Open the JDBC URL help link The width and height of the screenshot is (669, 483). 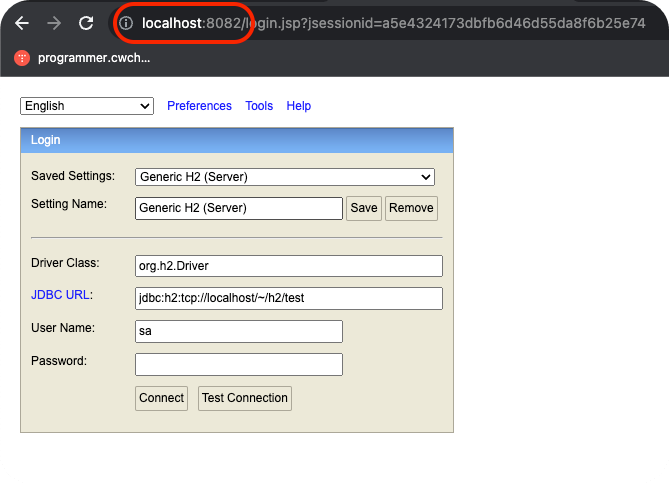[x=60, y=295]
